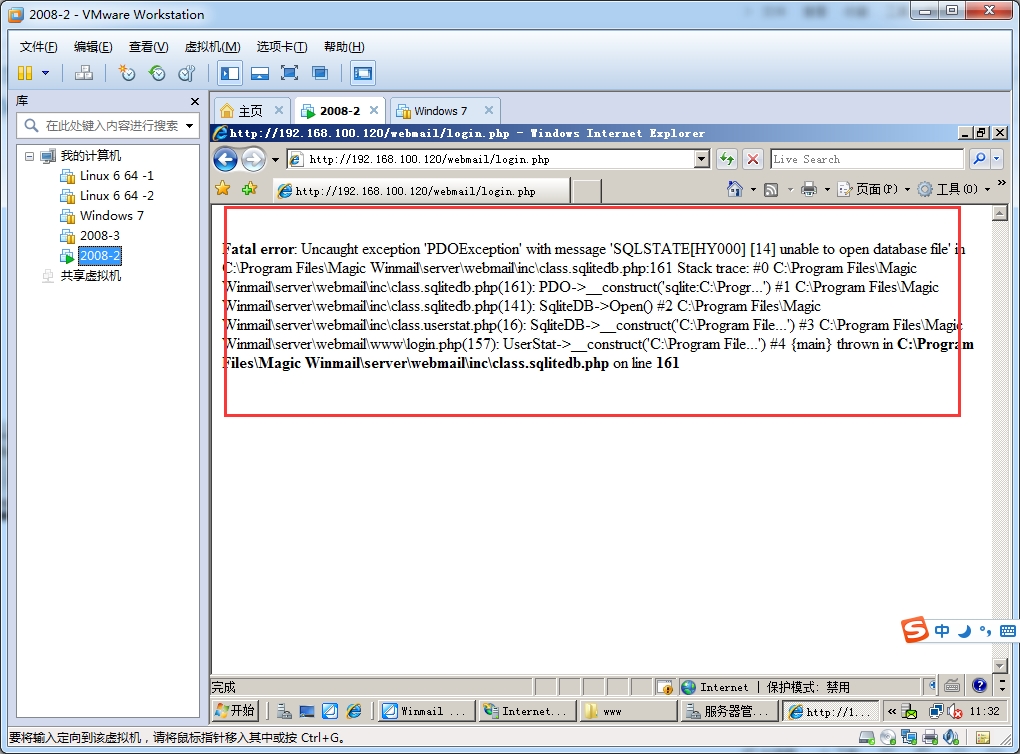
Task: Click the guest muted volume tray icon
Action: [954, 712]
